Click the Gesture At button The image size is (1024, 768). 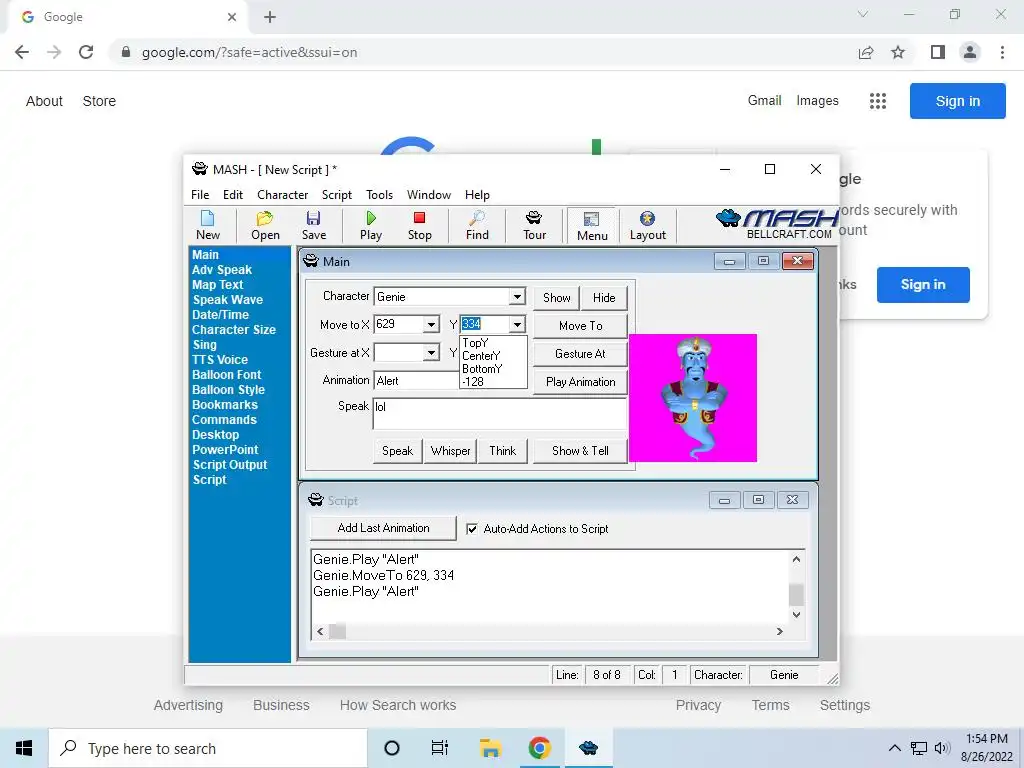[581, 354]
